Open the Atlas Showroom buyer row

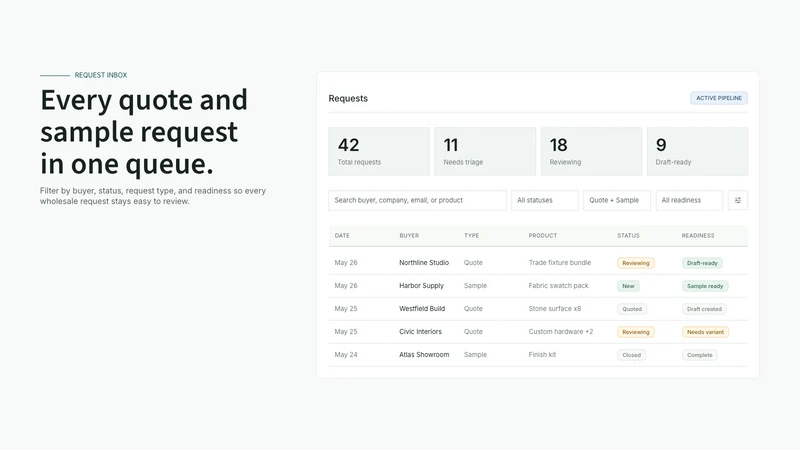tap(538, 355)
